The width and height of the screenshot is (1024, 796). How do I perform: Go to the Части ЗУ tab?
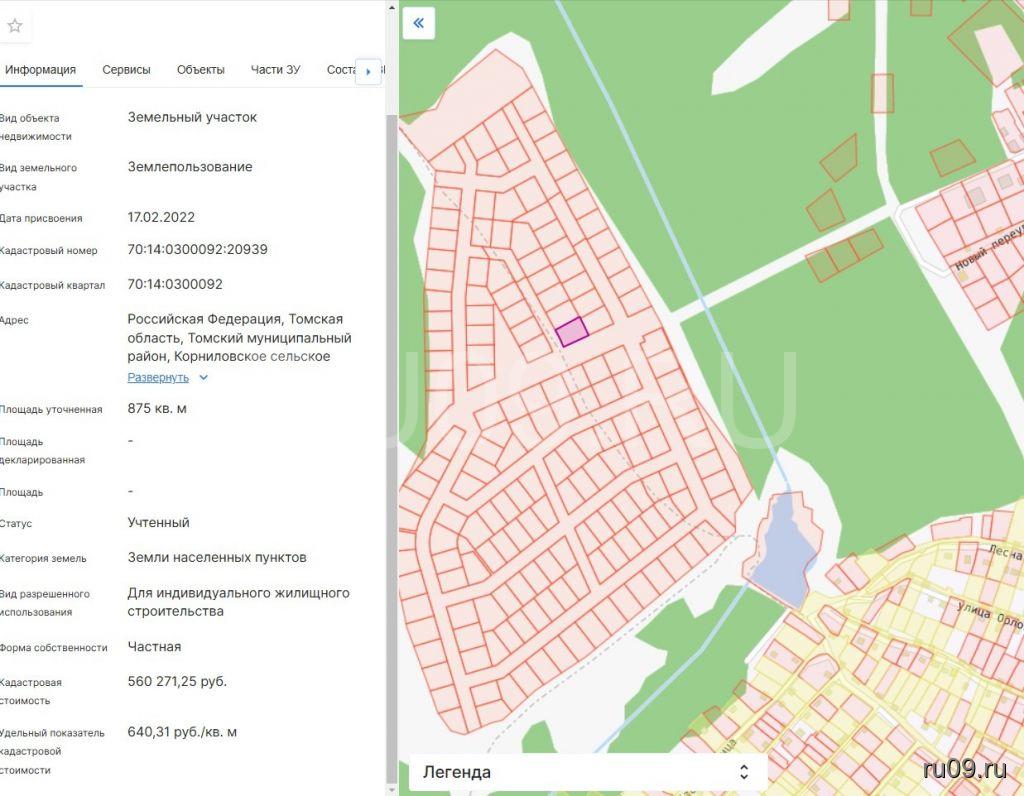click(x=275, y=70)
